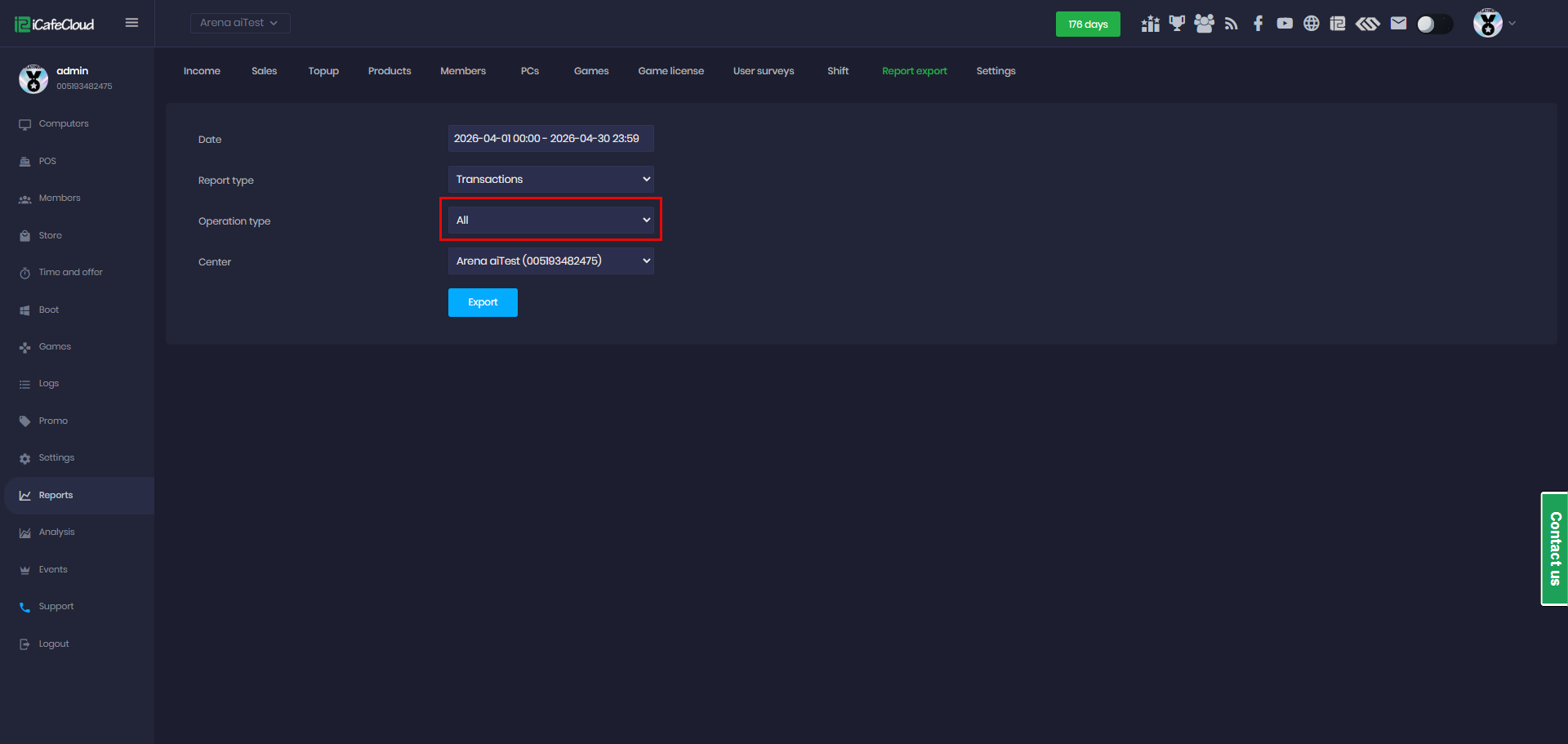Open the Arena aiTest center switcher
Viewport: 1568px width, 744px height.
coord(239,23)
